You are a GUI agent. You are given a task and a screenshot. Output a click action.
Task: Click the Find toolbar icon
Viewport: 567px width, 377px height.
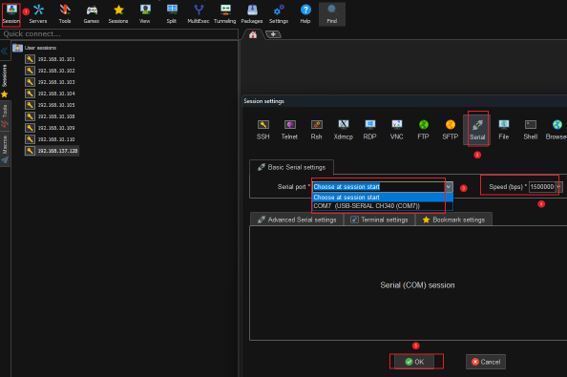pos(332,14)
